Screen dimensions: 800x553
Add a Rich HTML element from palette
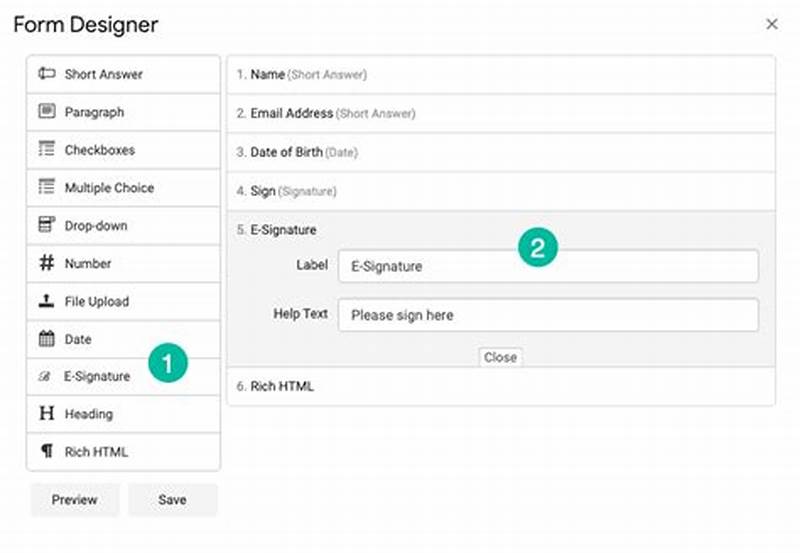[x=123, y=451]
